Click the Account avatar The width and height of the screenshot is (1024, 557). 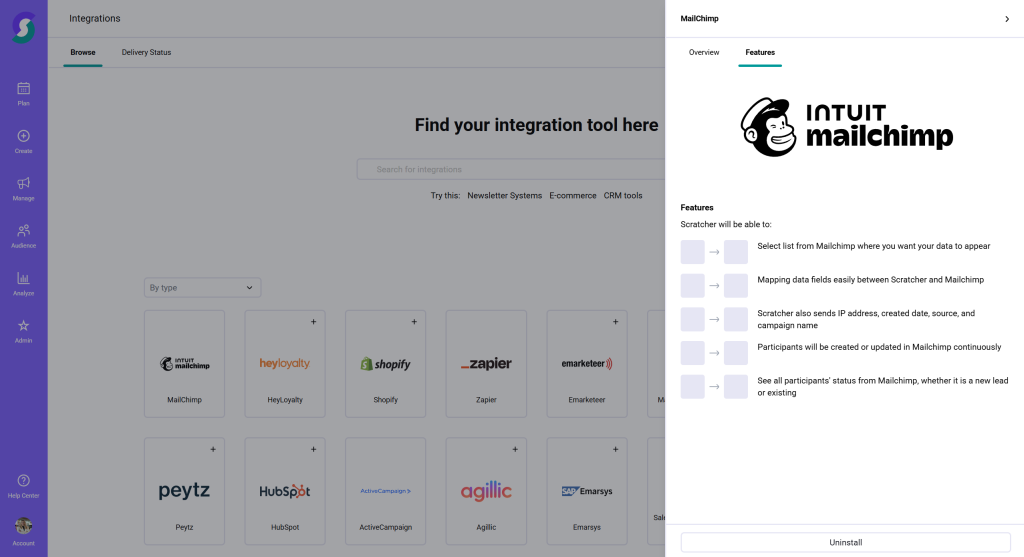point(23,527)
